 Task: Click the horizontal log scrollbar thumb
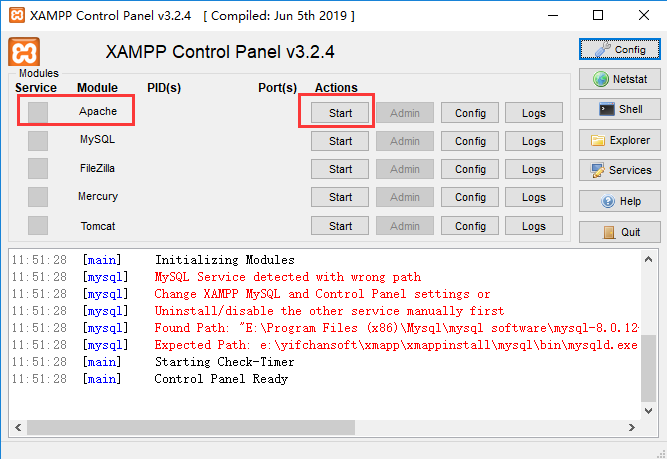(191, 427)
